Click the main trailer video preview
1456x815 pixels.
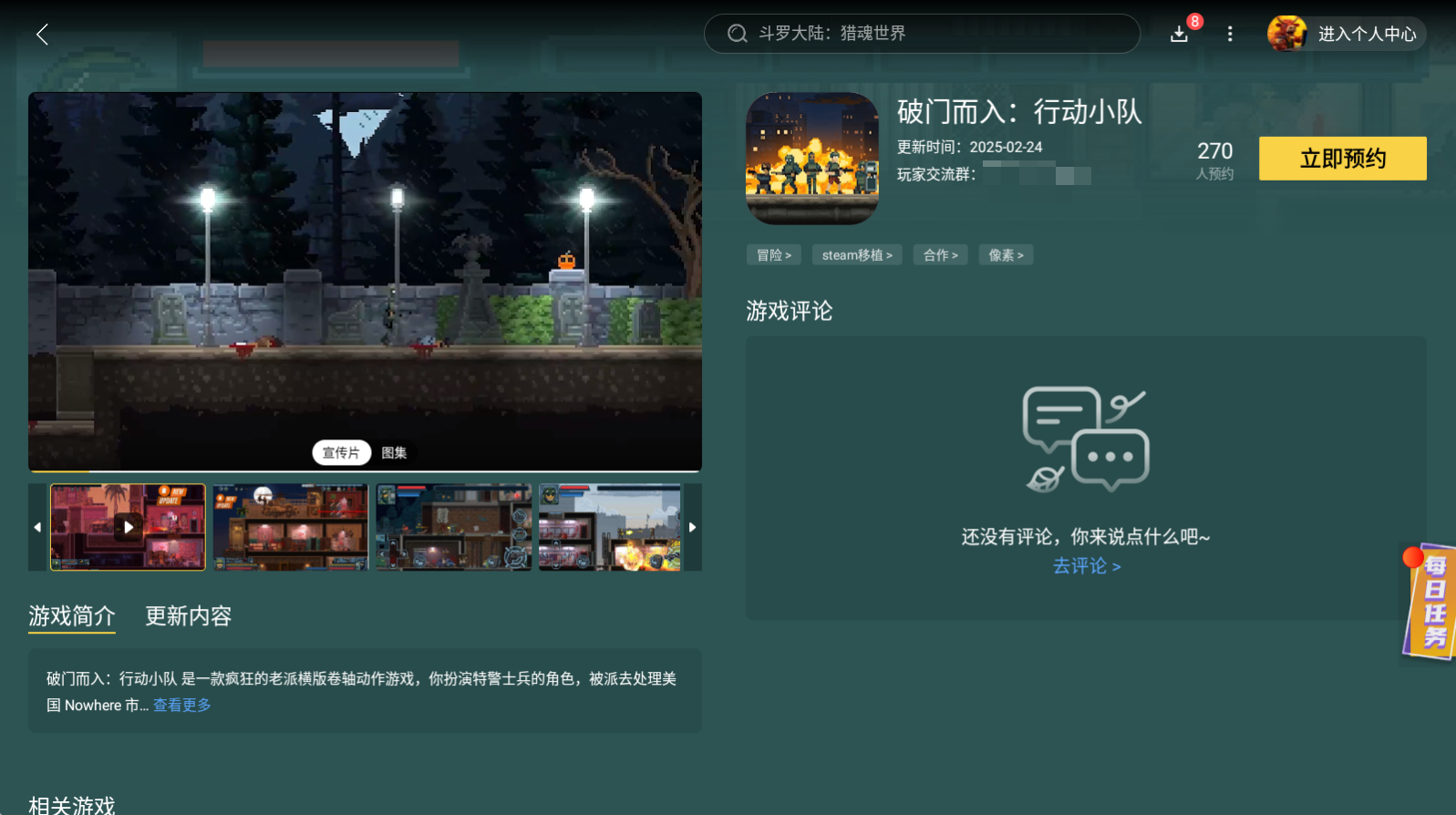(x=365, y=282)
